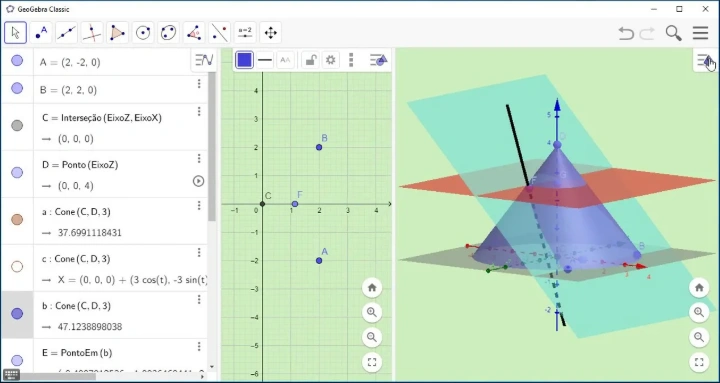Toggle visibility of cone b

click(x=17, y=314)
